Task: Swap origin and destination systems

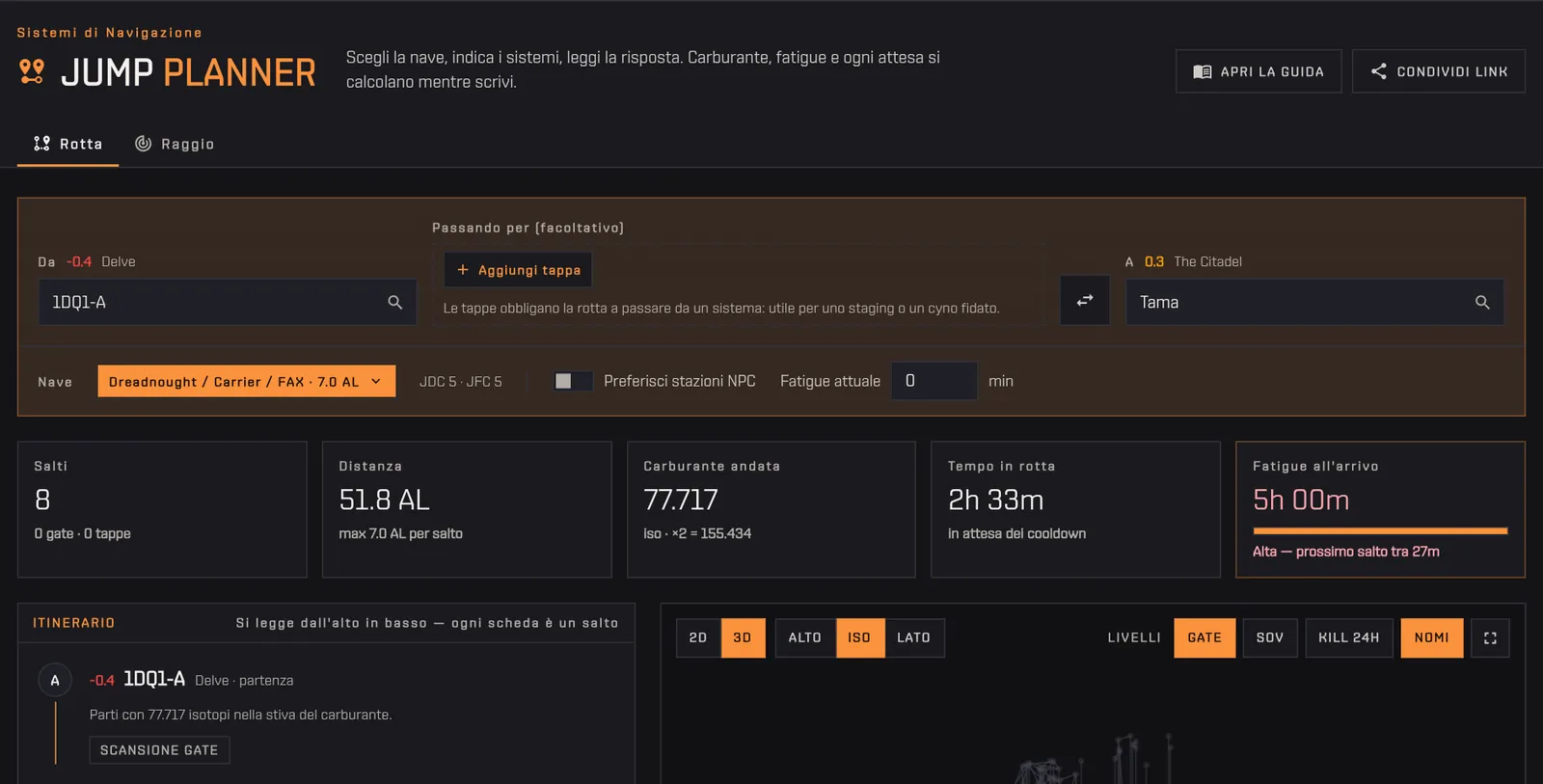Action: (x=1085, y=301)
